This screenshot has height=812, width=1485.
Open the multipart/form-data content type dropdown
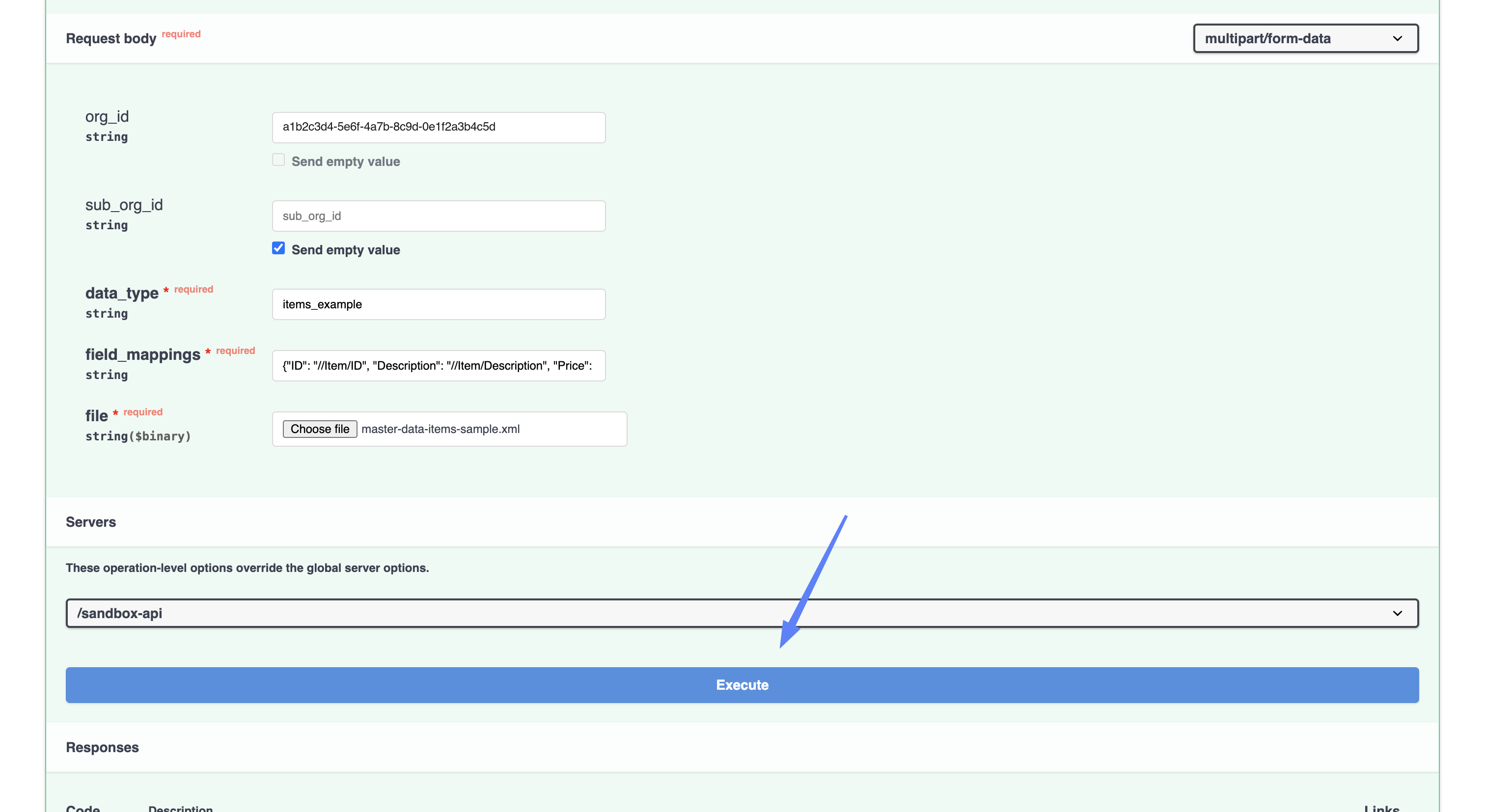pyautogui.click(x=1306, y=38)
